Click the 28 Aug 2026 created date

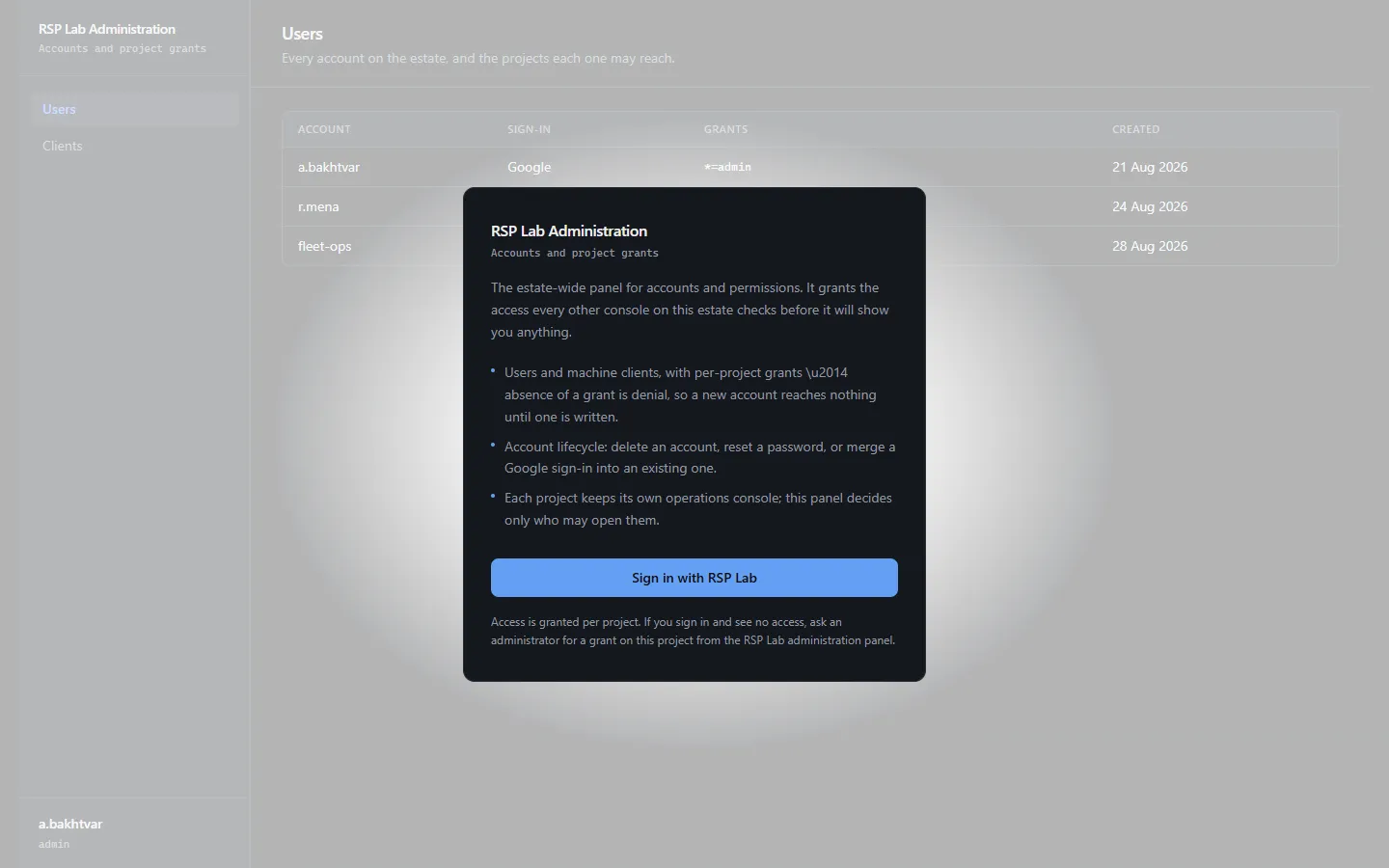pyautogui.click(x=1150, y=246)
